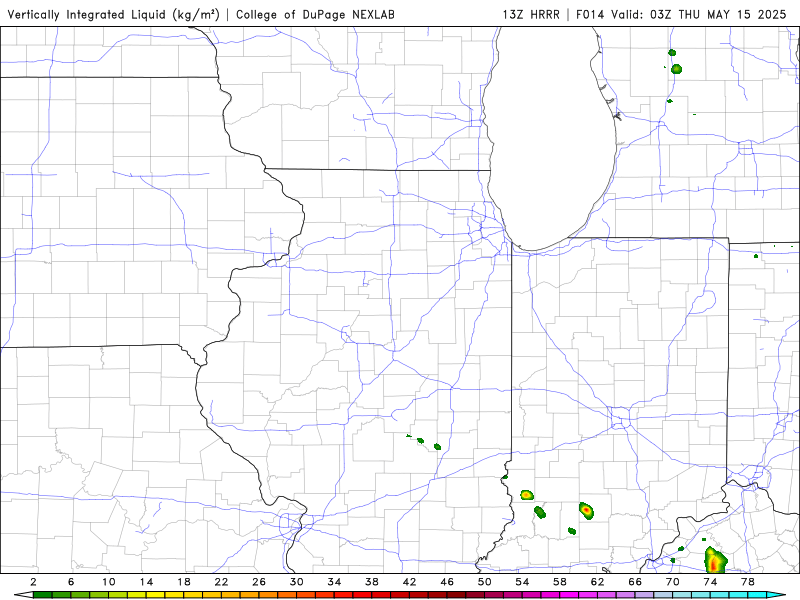
Task: Click the color scale label '26'
Action: [x=259, y=582]
